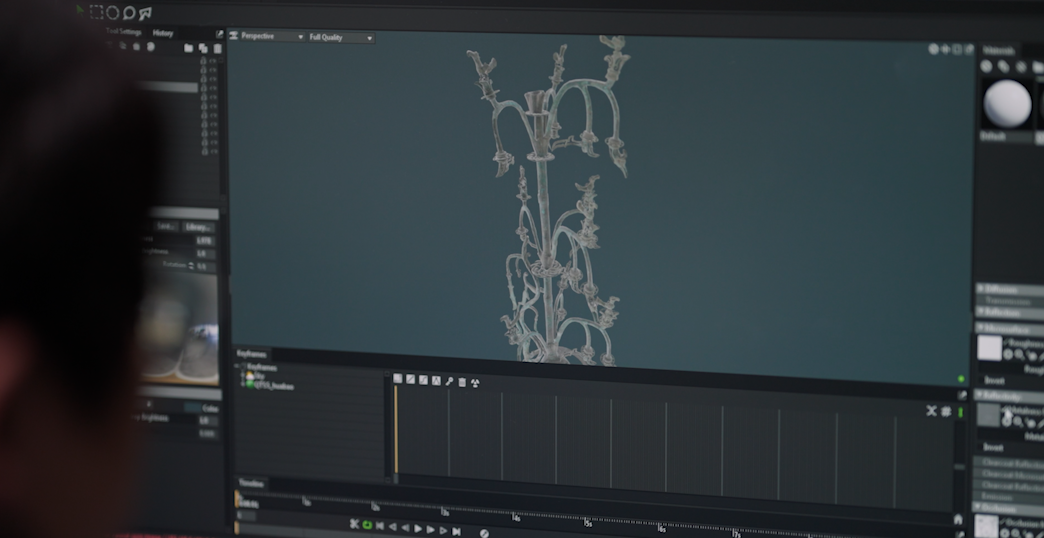Click the Default material preview sphere

click(1006, 103)
